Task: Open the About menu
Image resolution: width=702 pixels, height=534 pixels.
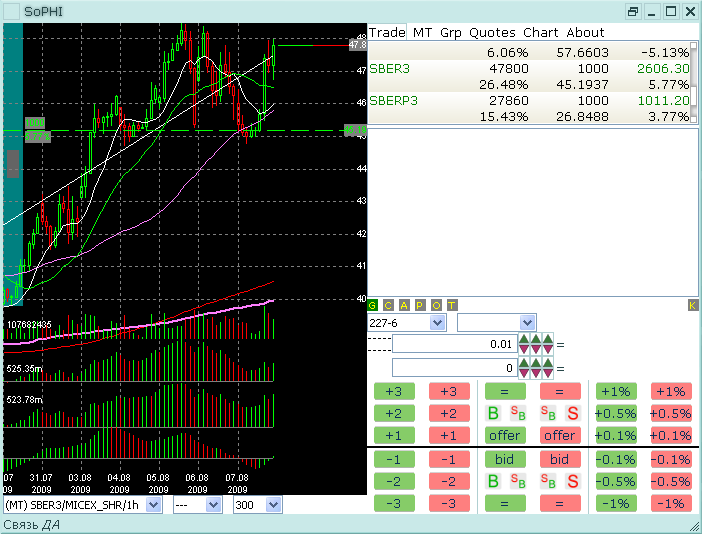Action: tap(586, 32)
